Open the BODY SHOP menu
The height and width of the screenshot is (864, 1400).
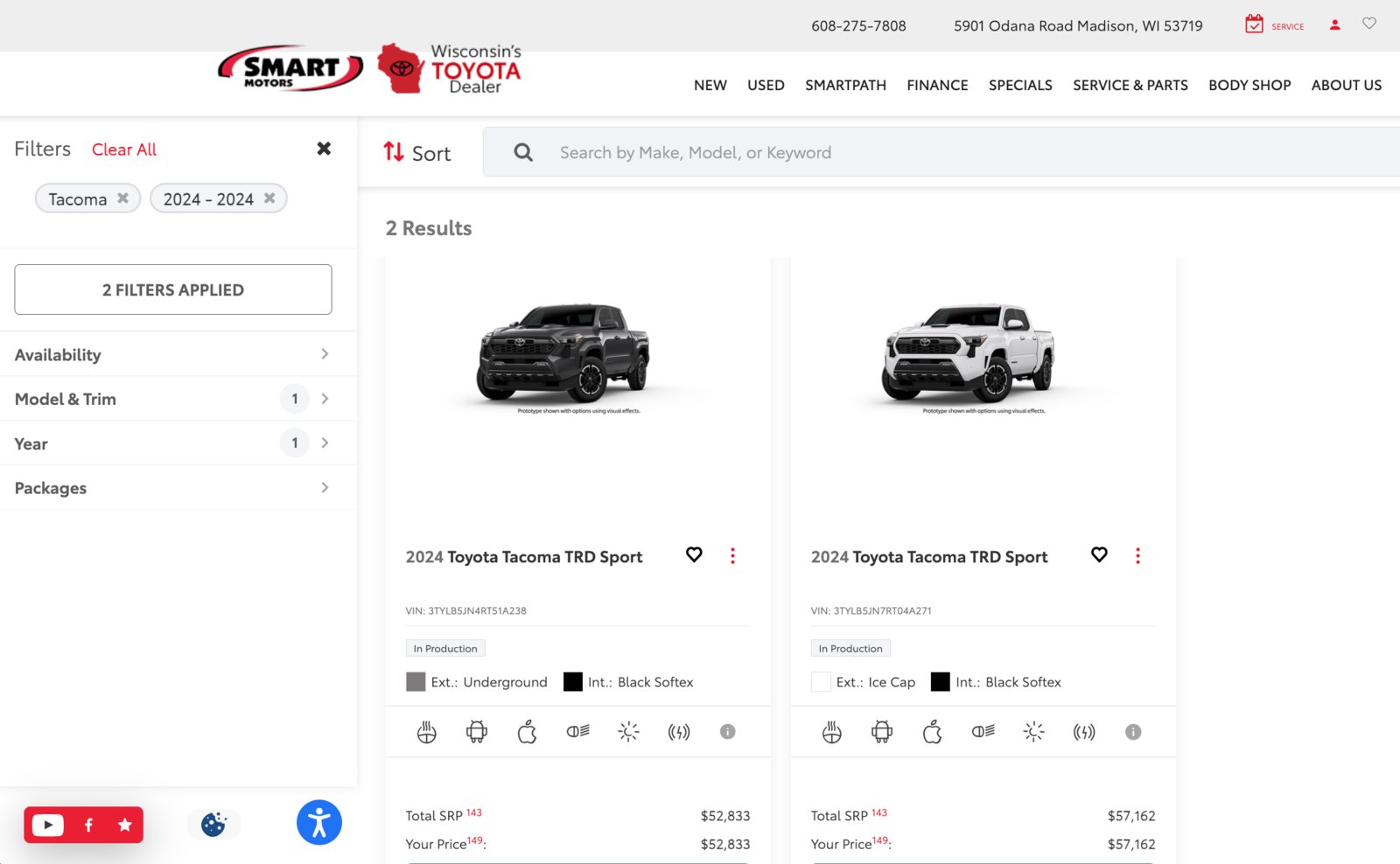[x=1249, y=85]
